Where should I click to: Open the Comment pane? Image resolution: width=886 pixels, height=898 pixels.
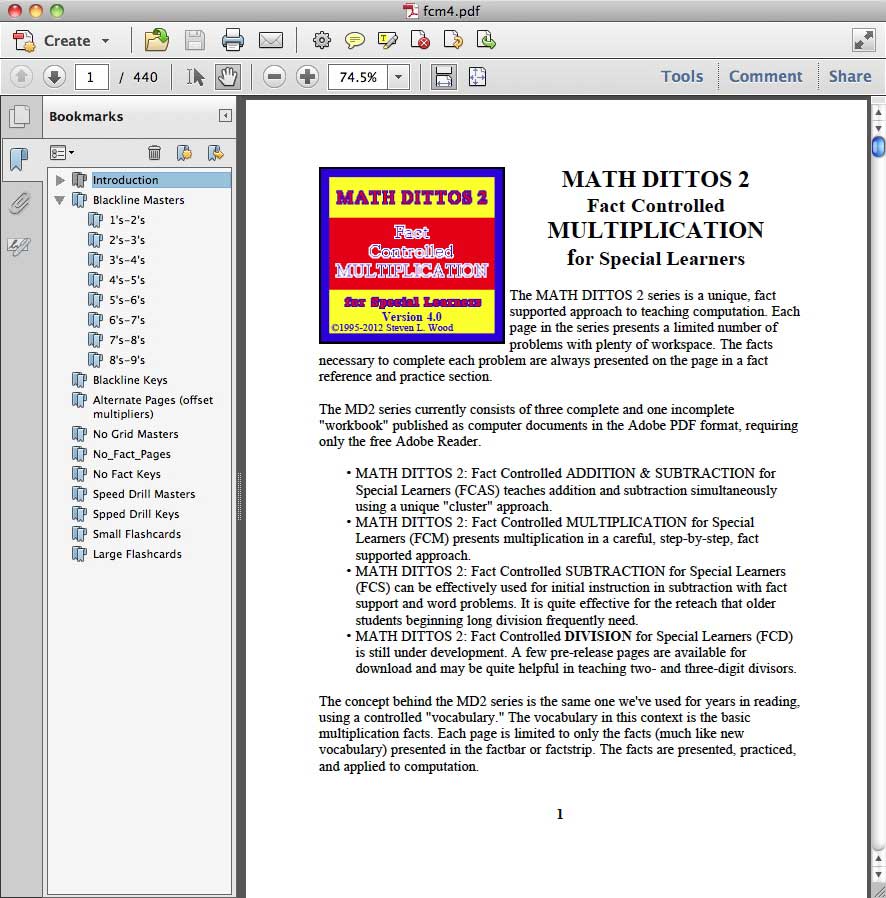(x=765, y=77)
